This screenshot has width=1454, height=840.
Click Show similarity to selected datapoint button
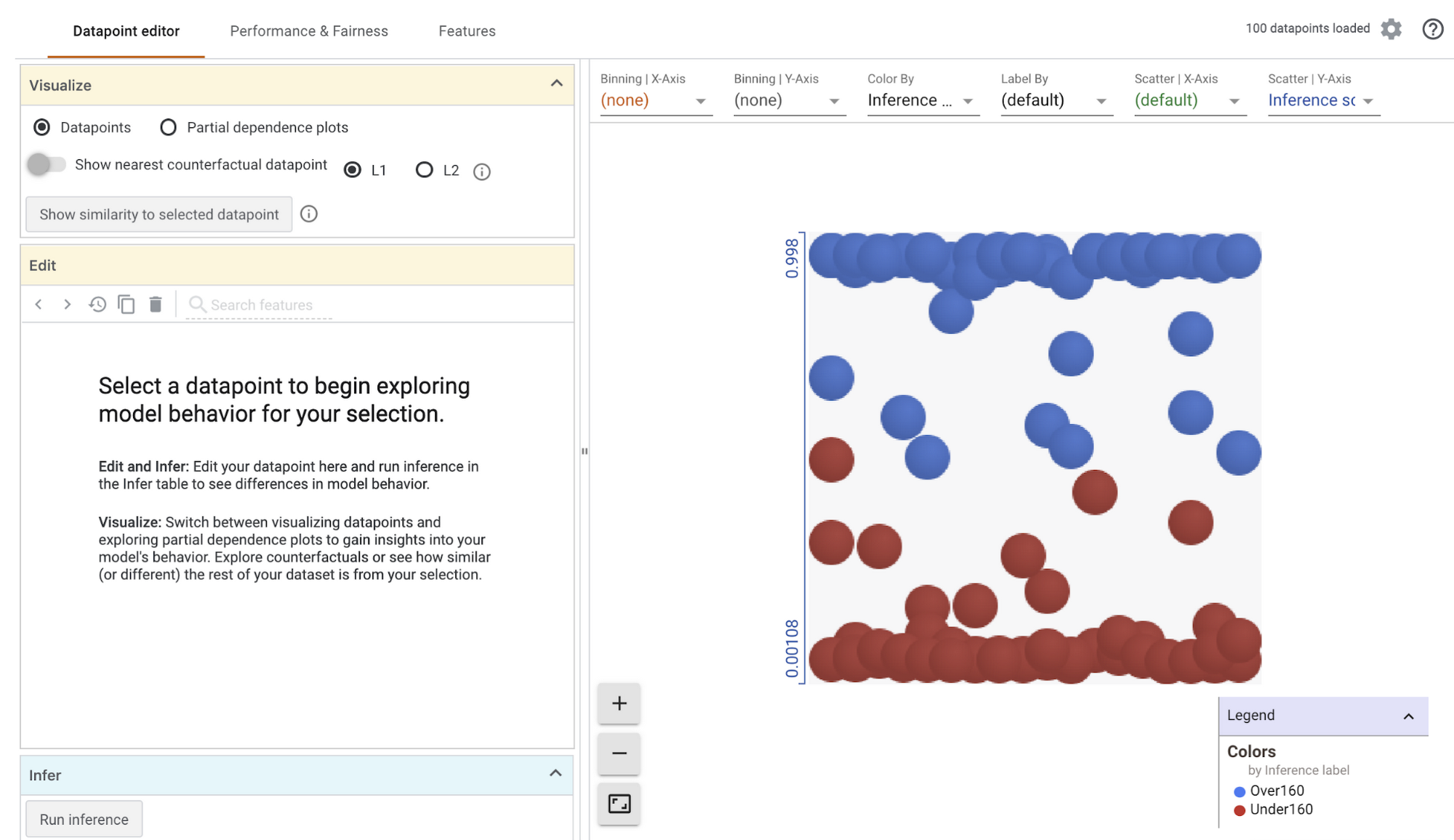tap(158, 214)
